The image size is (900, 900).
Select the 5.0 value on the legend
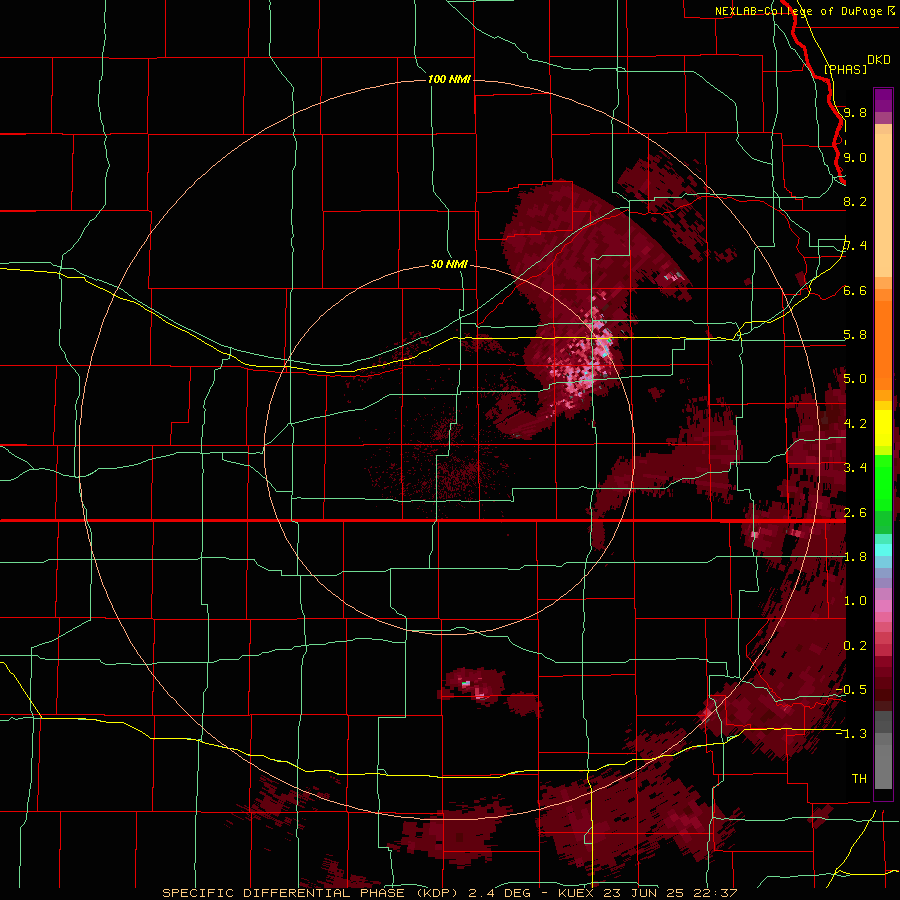click(855, 379)
